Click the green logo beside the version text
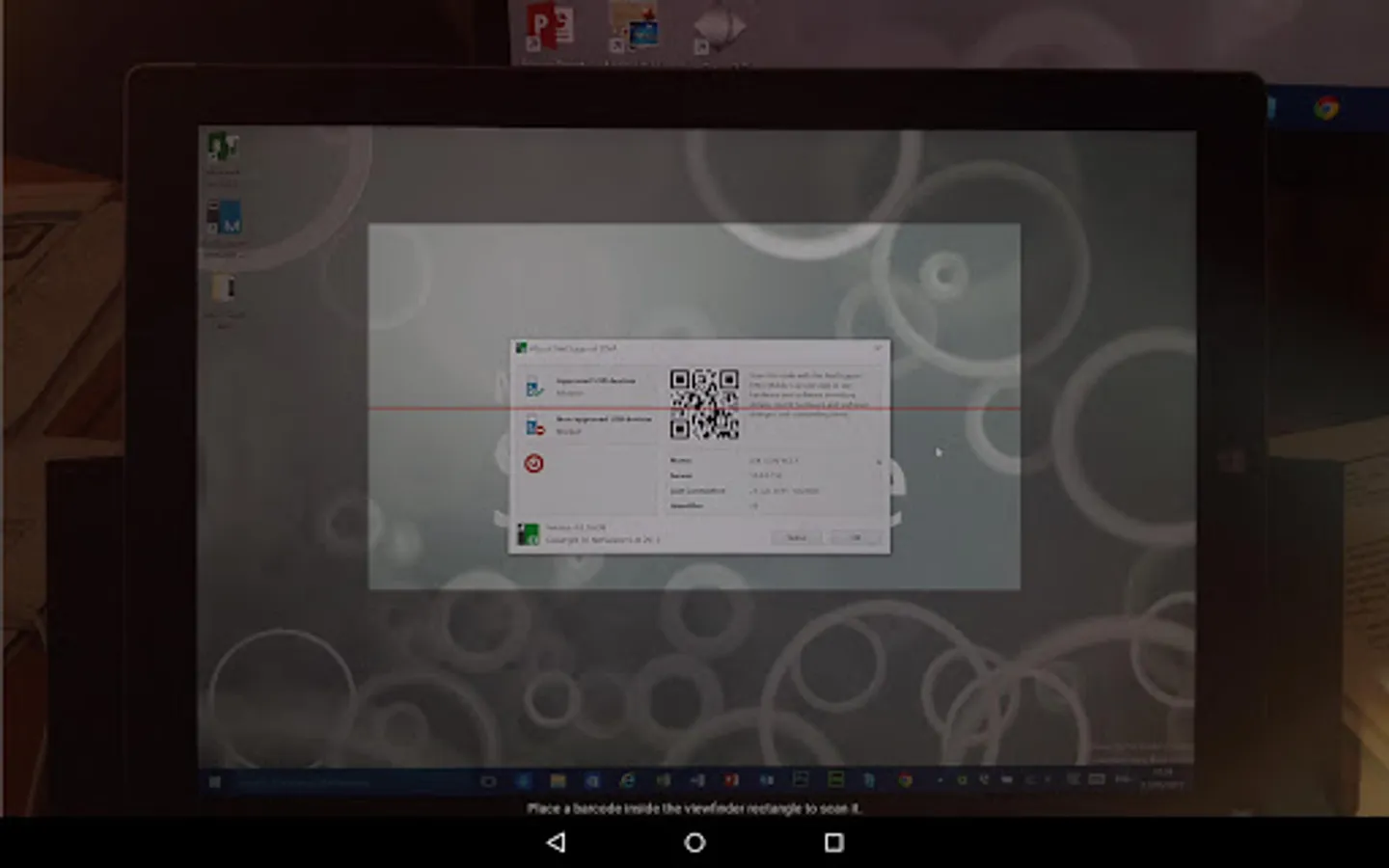This screenshot has width=1389, height=868. pos(528,533)
